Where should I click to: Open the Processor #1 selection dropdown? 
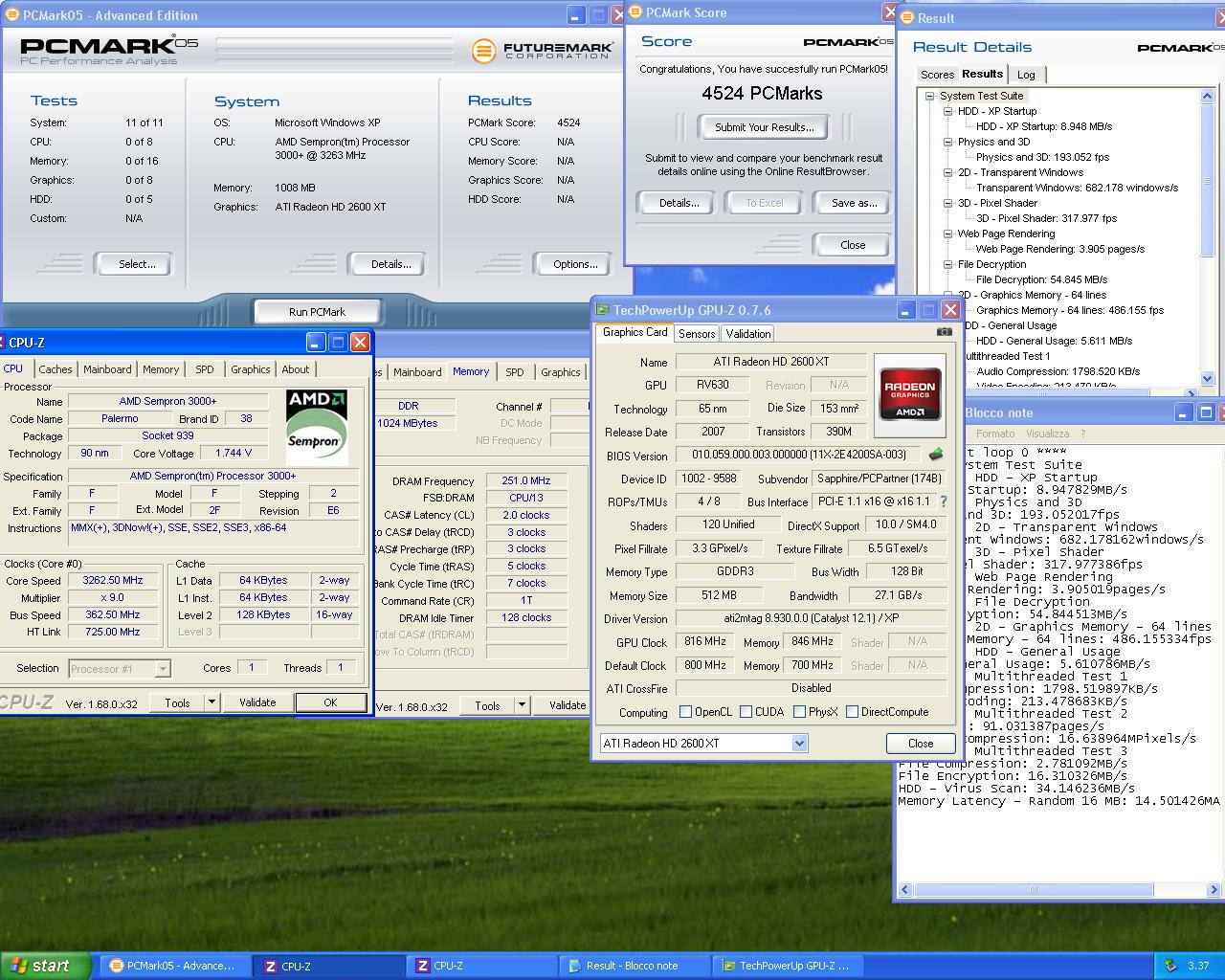coord(163,668)
